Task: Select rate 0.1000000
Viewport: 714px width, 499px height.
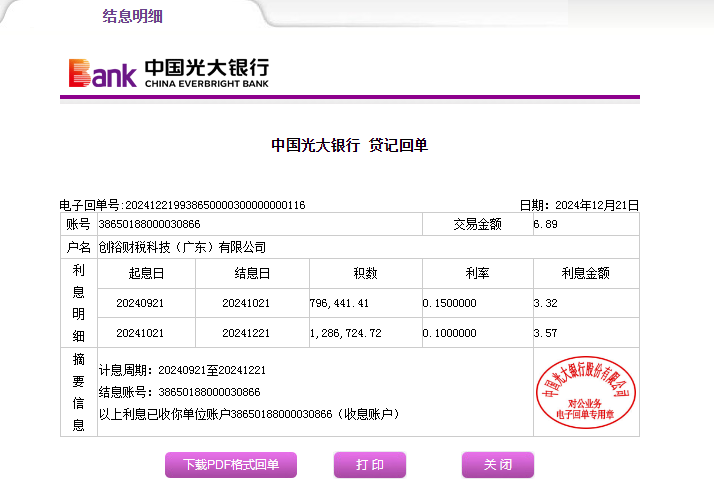Action: pyautogui.click(x=449, y=333)
